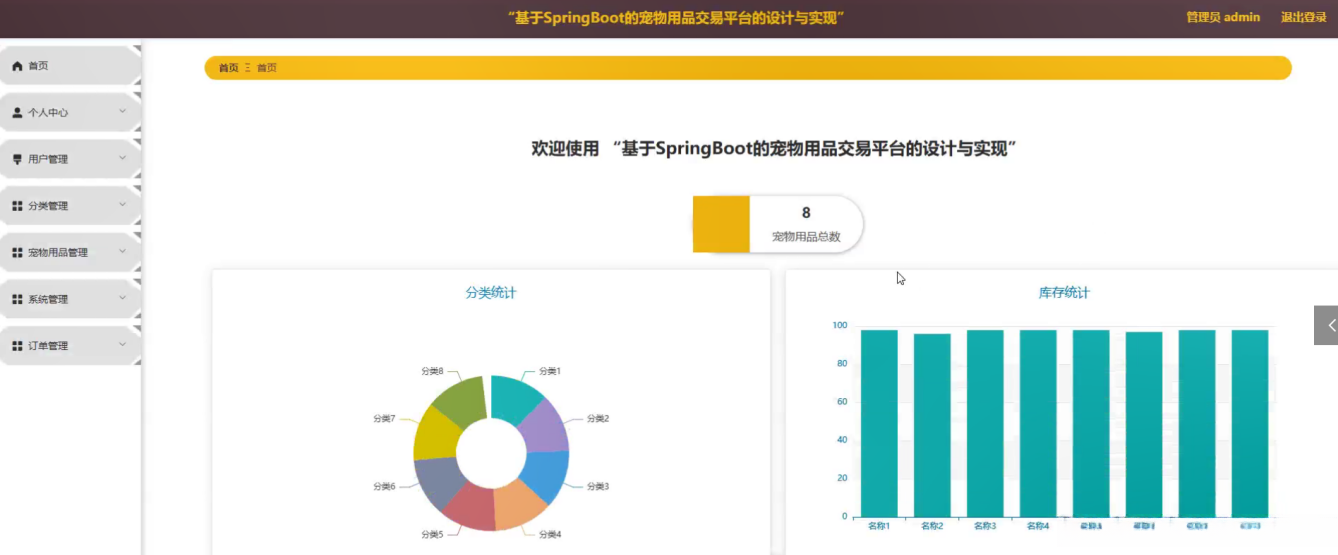Viewport: 1338px width, 555px height.
Task: Click the grid icon beside 订单管理
Action: [17, 346]
